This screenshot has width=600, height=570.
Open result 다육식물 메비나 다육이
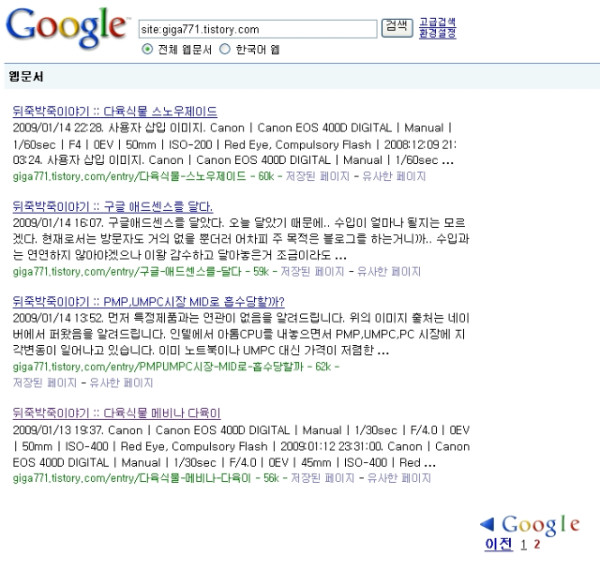coord(116,413)
